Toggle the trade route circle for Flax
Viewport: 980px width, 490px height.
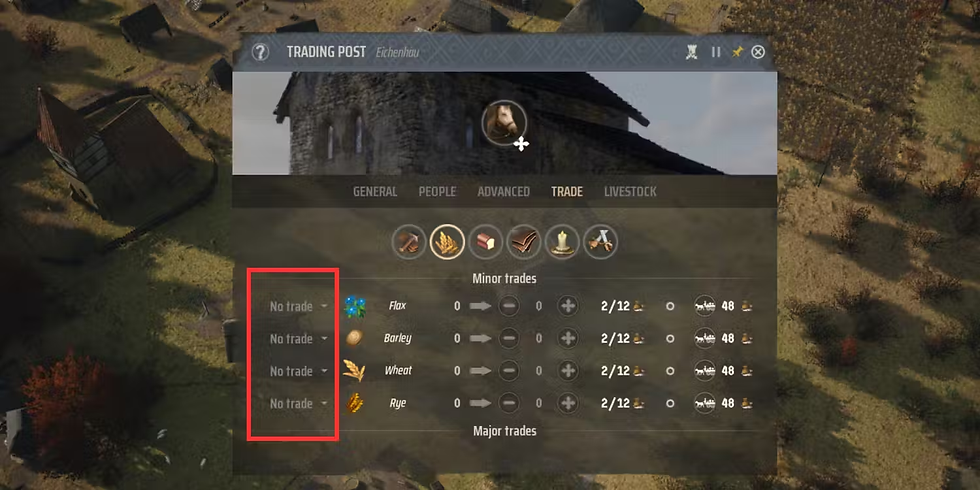(670, 306)
